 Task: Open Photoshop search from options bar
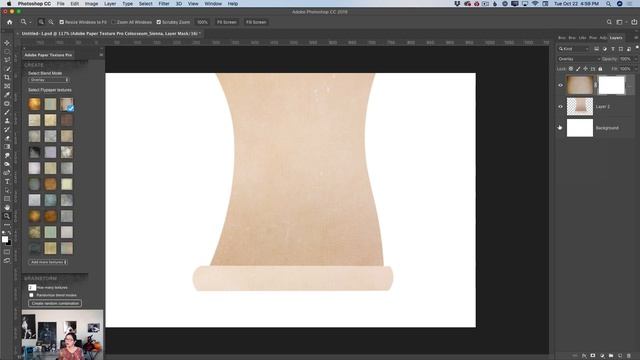click(x=609, y=22)
